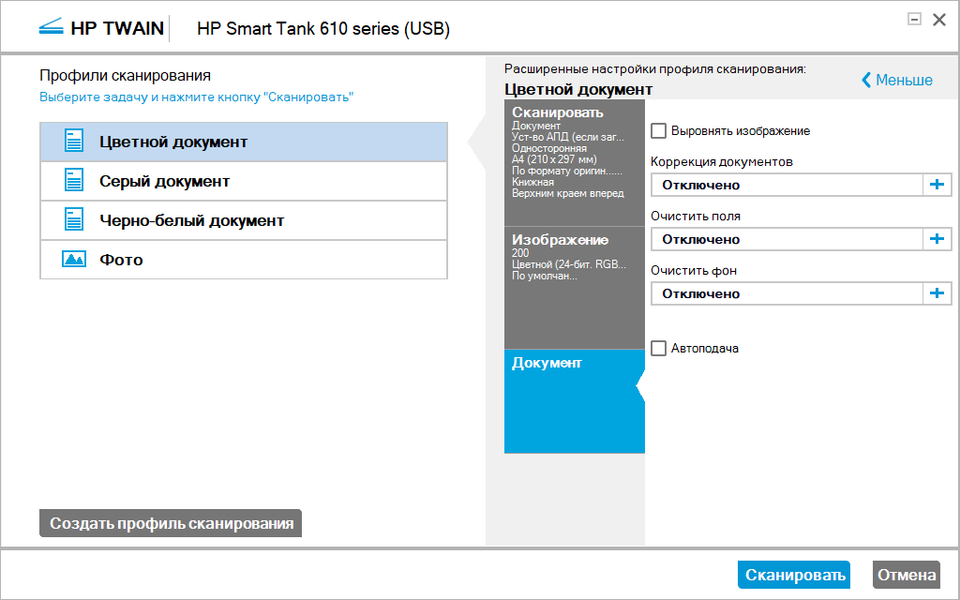
Task: Click the Серый документ profile document icon
Action: click(x=74, y=181)
